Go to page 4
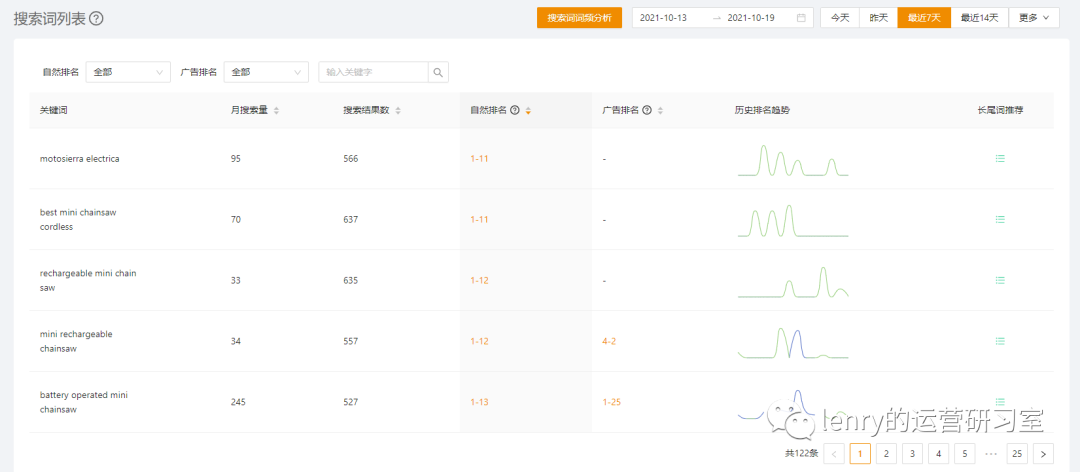1080x472 pixels. pos(939,453)
